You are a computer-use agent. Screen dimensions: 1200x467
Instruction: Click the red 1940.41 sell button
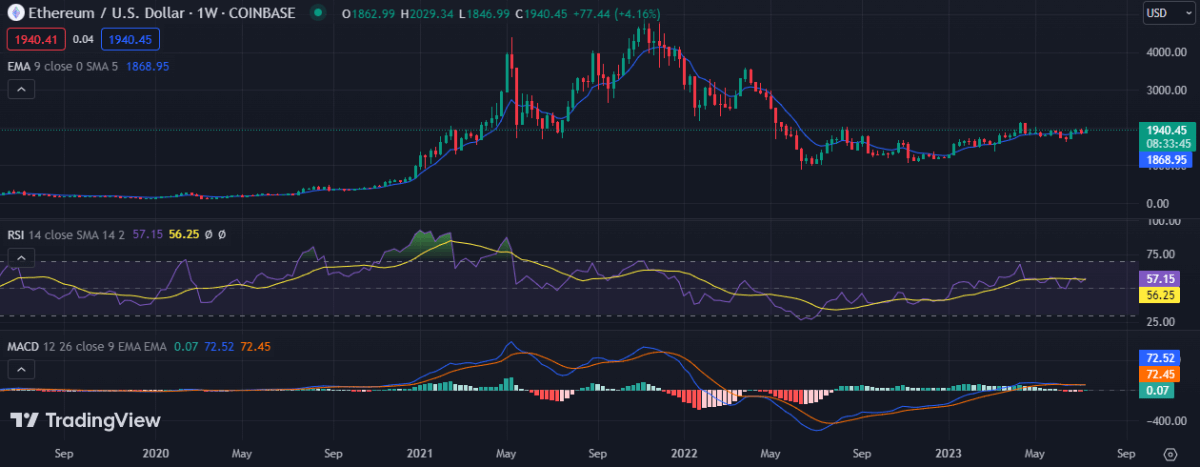point(36,39)
